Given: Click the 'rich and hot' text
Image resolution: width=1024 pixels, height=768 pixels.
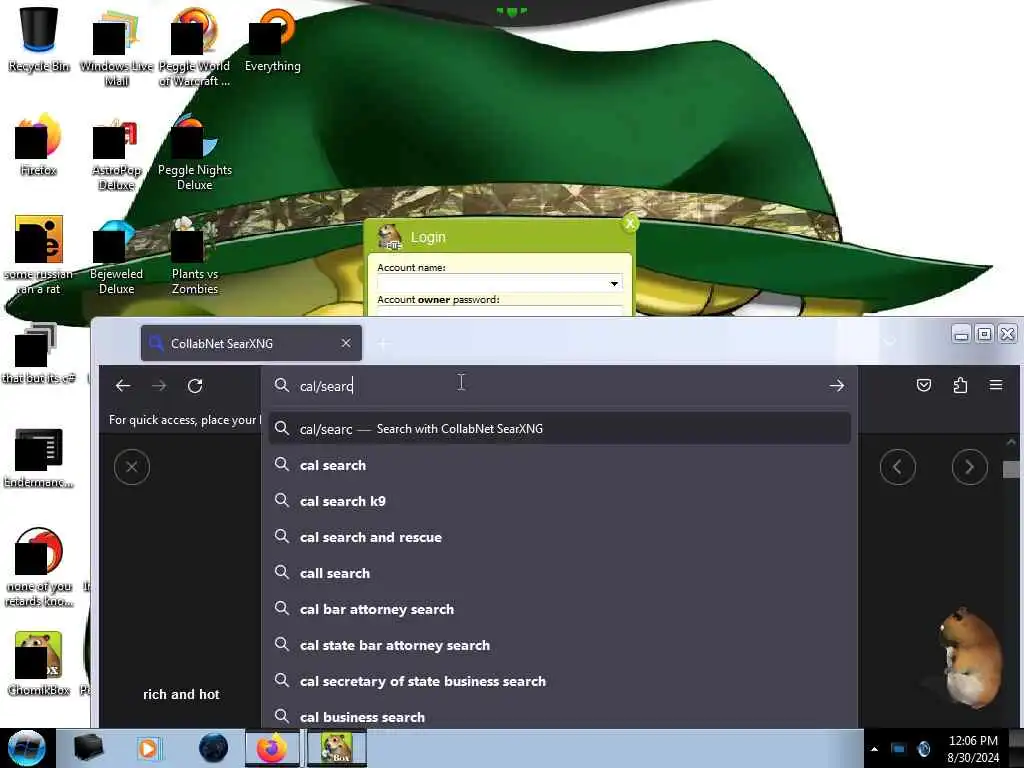Looking at the screenshot, I should (182, 694).
